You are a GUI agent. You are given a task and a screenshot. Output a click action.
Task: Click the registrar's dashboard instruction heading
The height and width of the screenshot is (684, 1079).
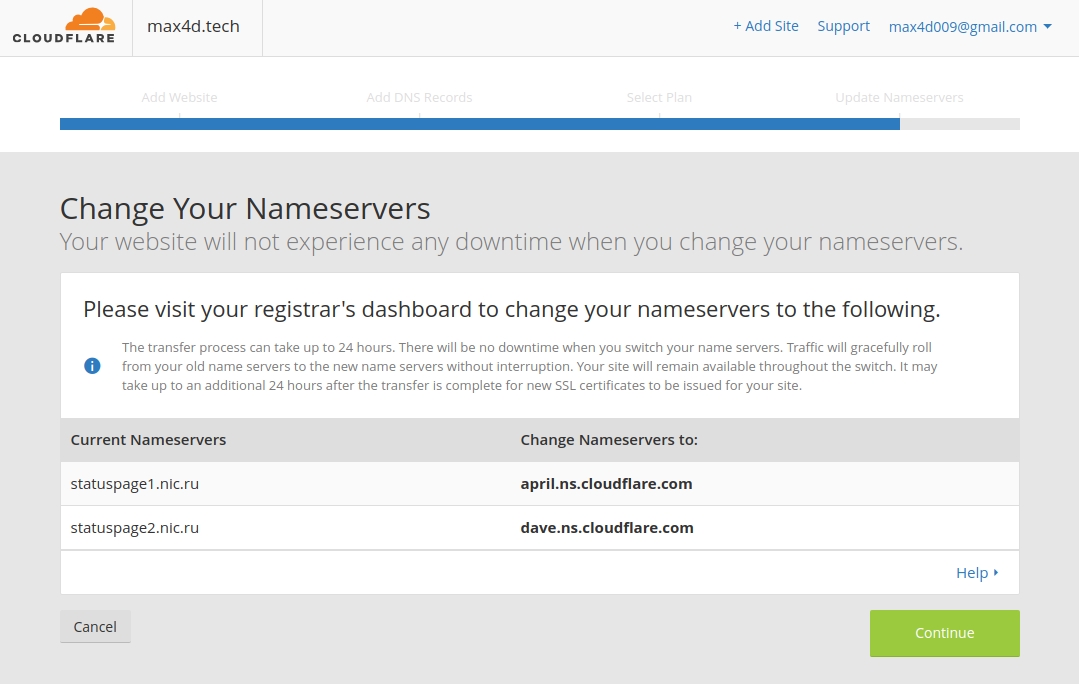[512, 310]
